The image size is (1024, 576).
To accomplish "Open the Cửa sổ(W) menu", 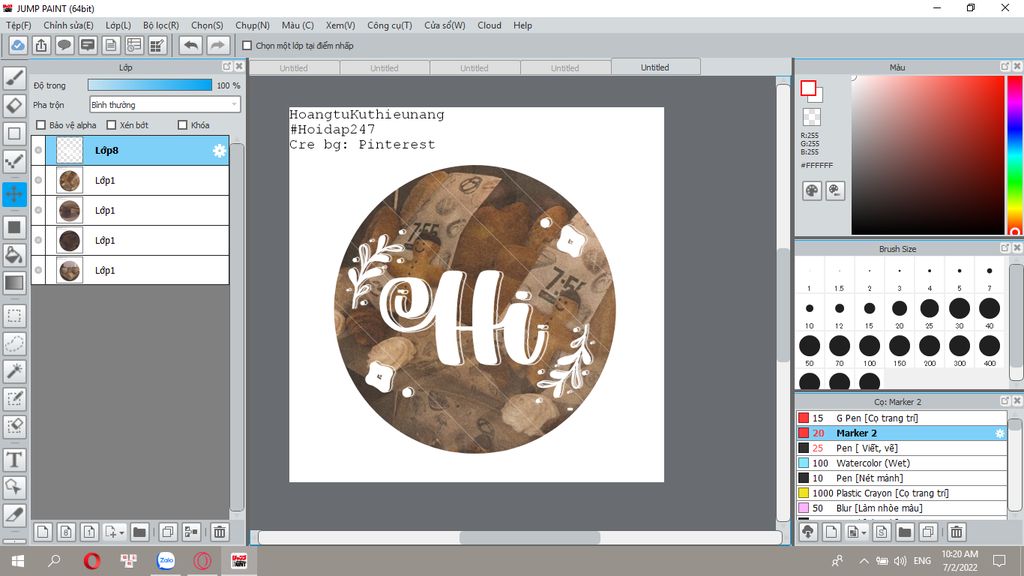I will [445, 25].
